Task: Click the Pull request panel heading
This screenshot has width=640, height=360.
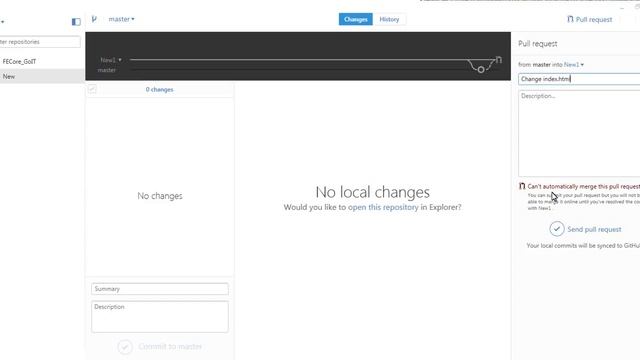Action: tap(538, 44)
